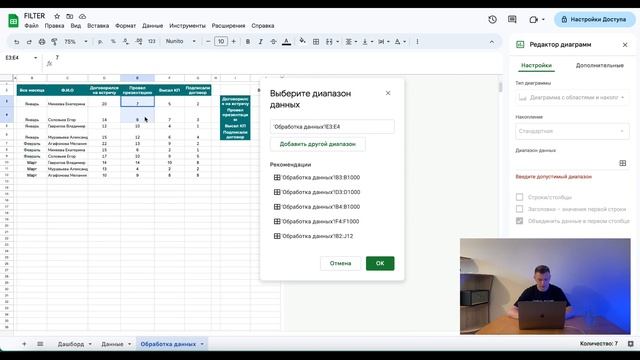The image size is (640, 360).
Task: Switch to the Дашборд sheet tab
Action: click(x=71, y=344)
